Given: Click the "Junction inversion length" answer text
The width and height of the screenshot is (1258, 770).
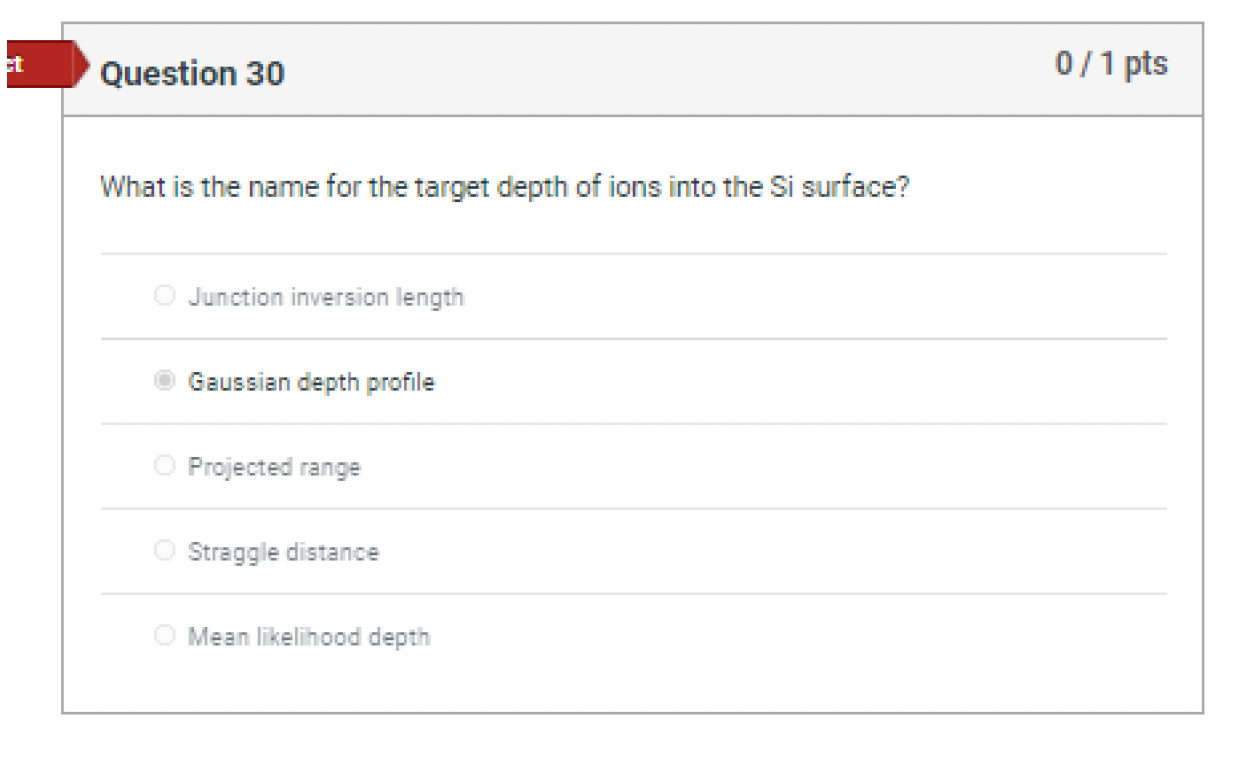Looking at the screenshot, I should 326,297.
